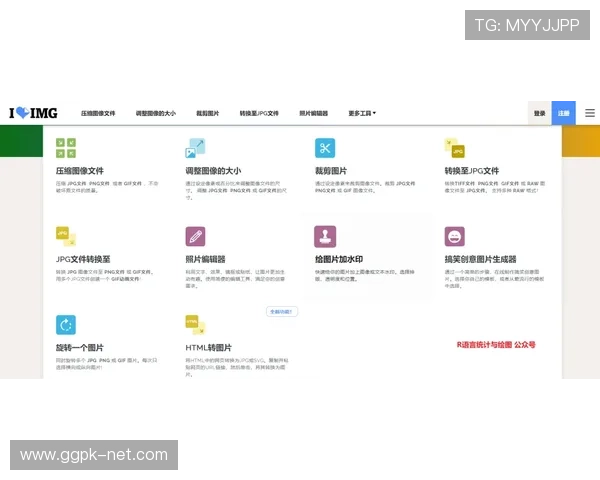Select 裁剪图片 in the top navigation
Screen dimensions: 600x480
pos(208,113)
